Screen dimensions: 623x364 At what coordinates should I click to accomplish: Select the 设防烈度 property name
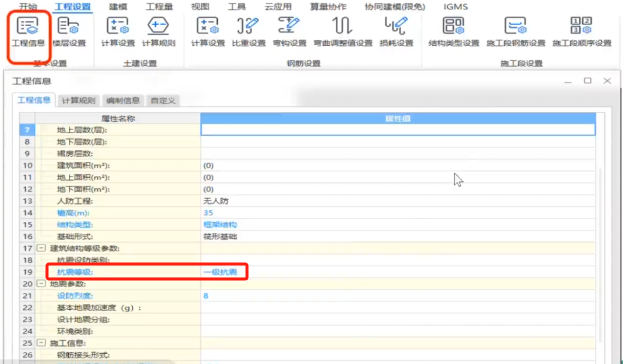(x=75, y=296)
